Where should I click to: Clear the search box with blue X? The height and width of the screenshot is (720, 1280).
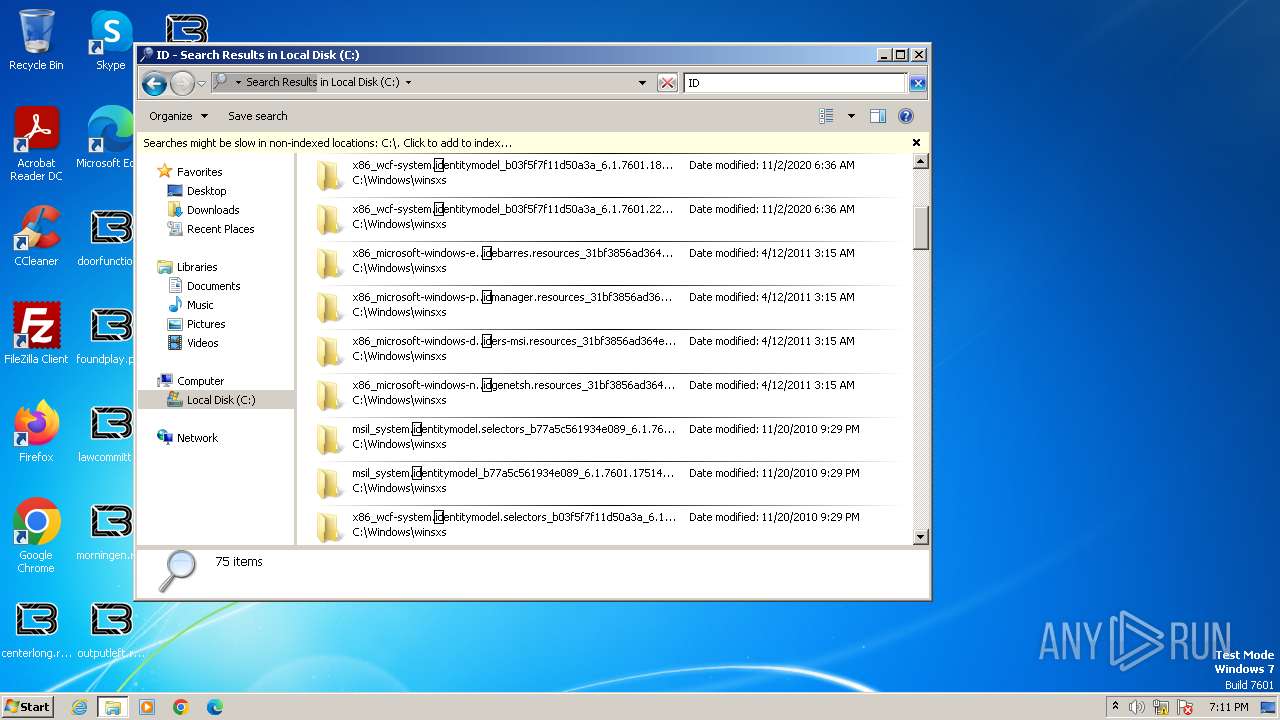(x=917, y=83)
